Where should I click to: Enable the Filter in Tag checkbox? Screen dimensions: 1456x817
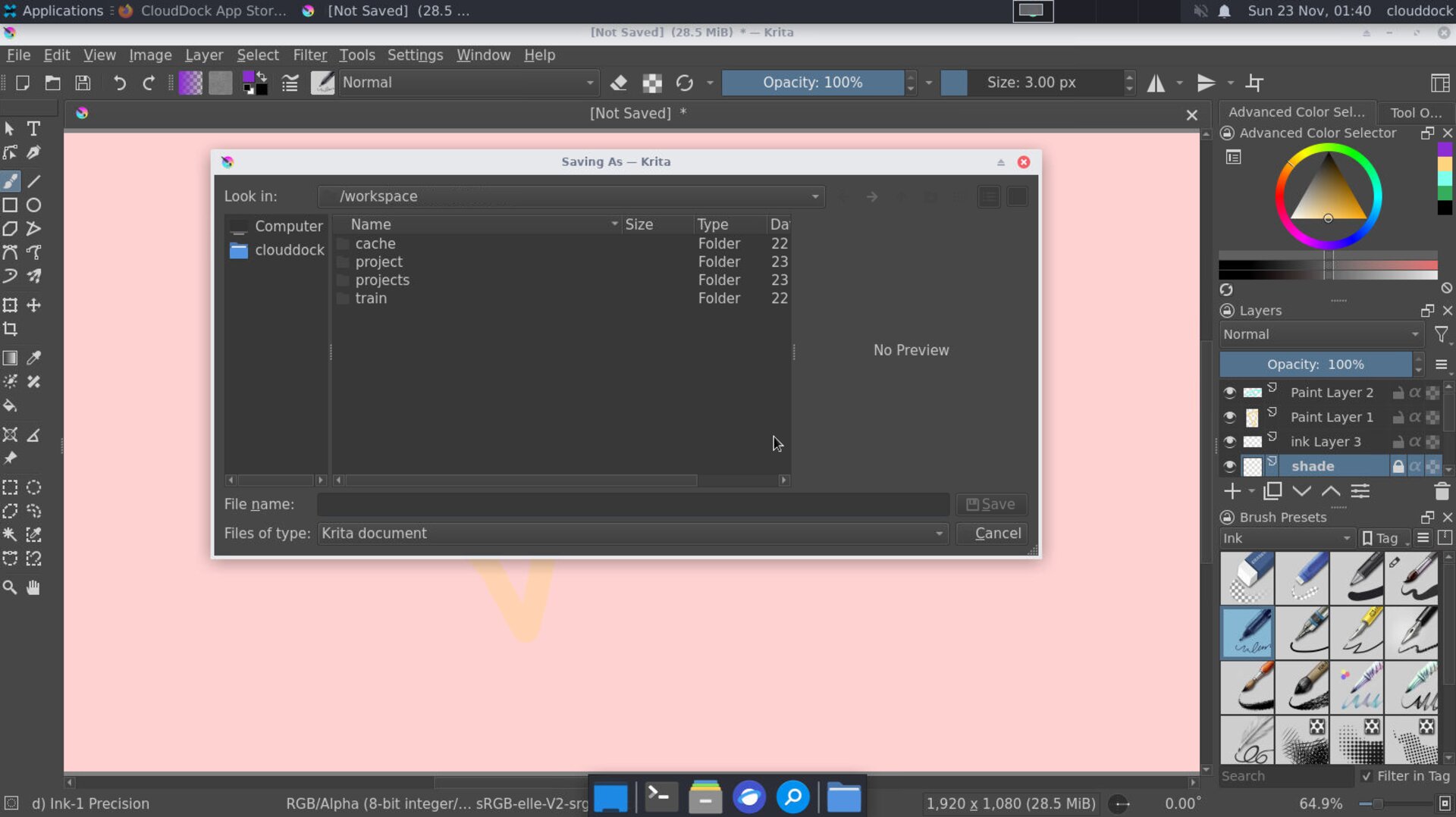(x=1367, y=776)
